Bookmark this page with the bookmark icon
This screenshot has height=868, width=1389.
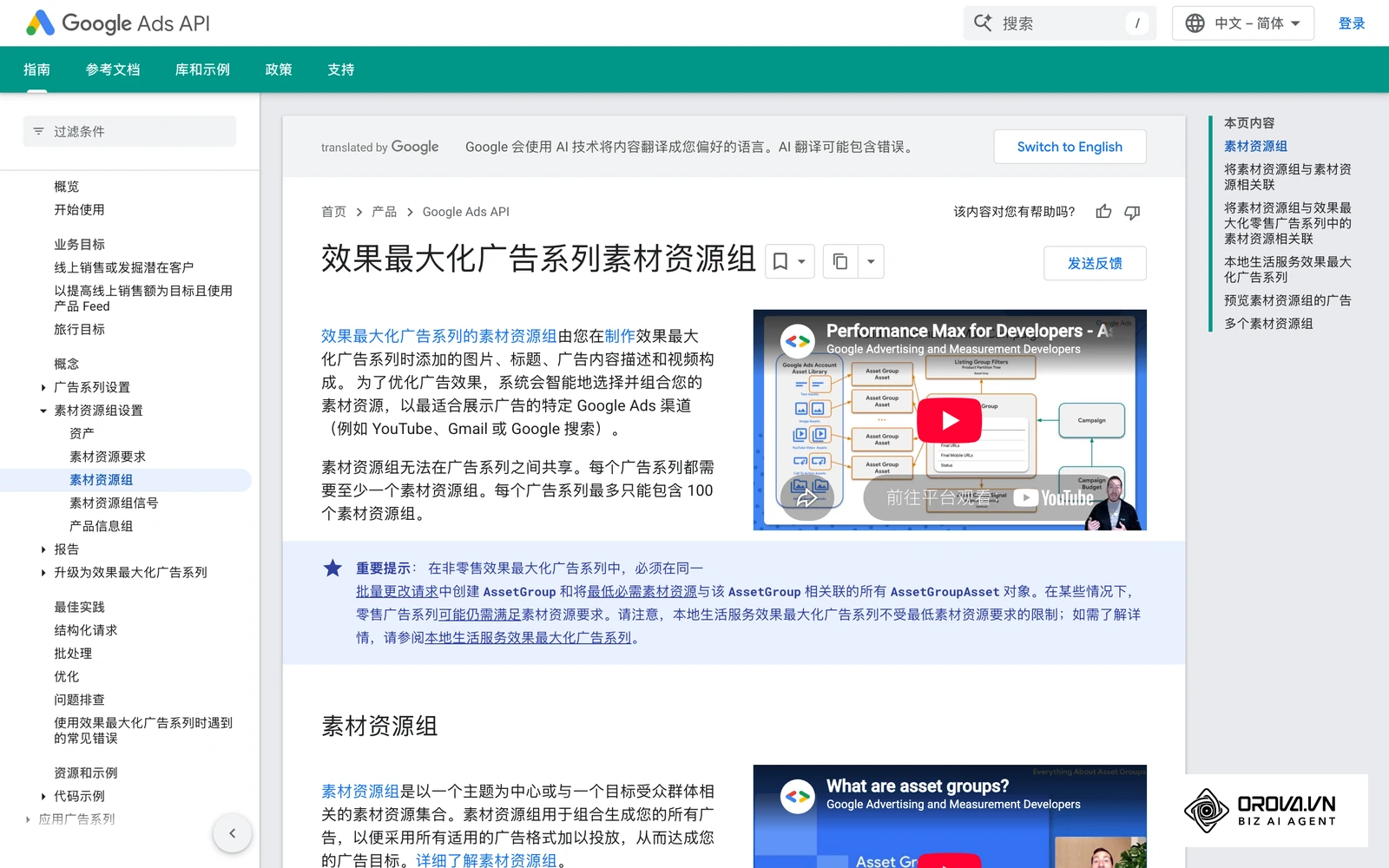(780, 261)
